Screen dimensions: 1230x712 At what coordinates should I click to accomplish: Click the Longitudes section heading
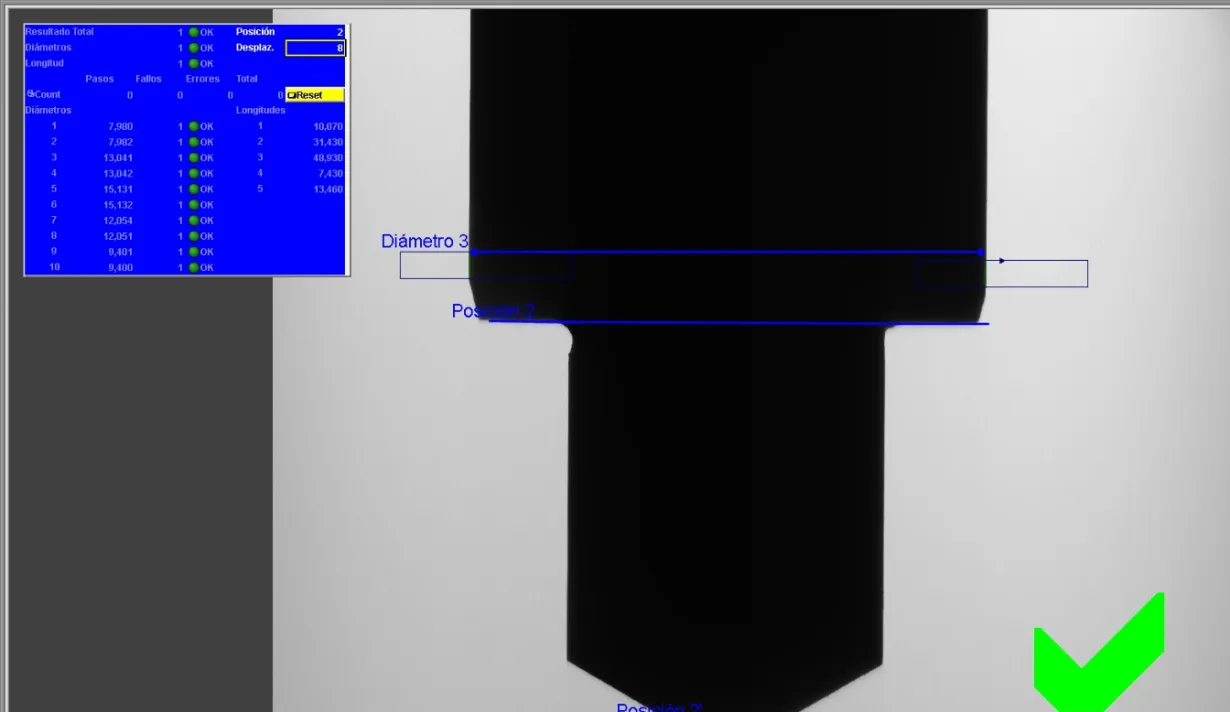260,110
